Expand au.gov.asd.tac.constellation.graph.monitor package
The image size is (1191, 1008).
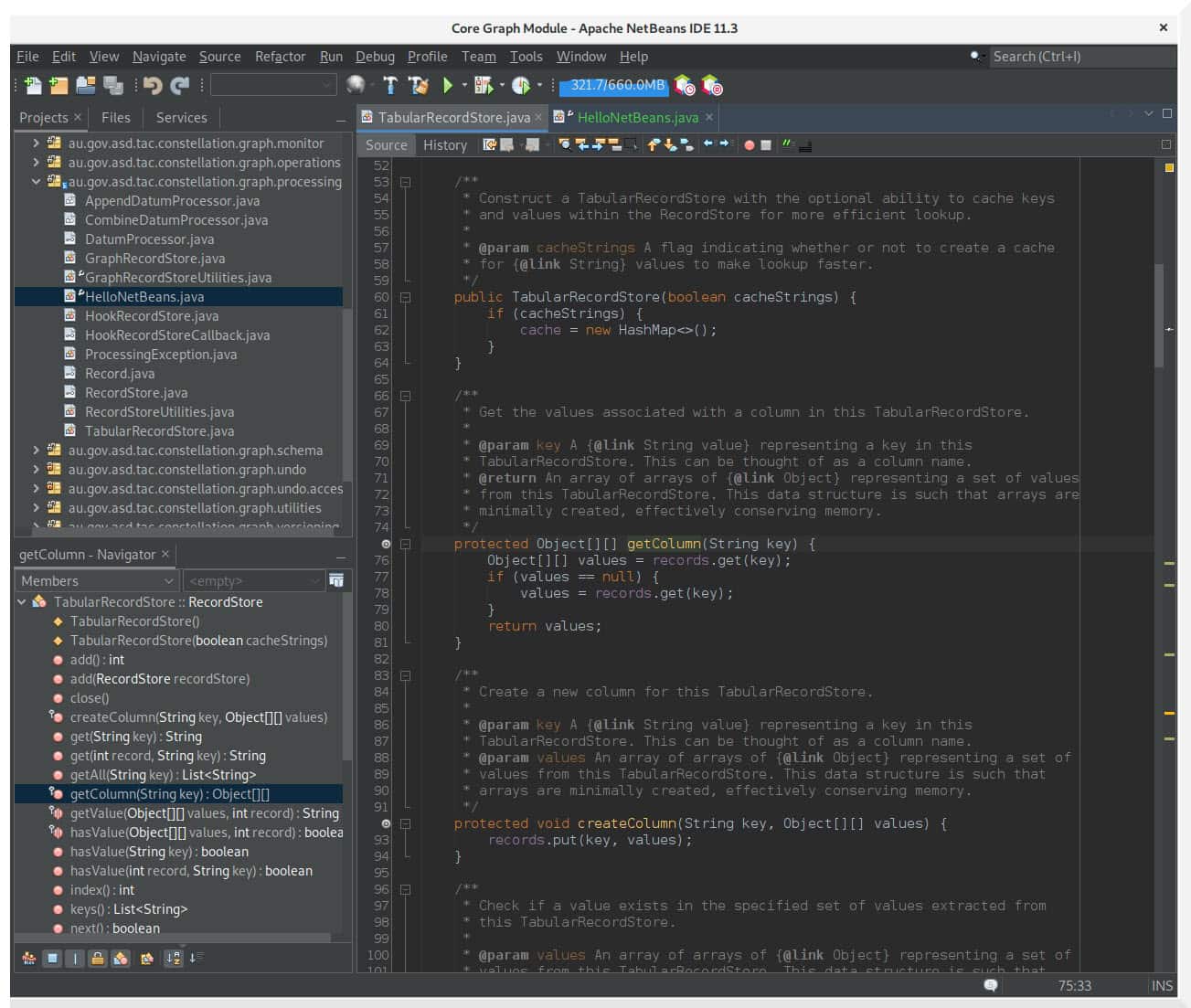point(36,143)
